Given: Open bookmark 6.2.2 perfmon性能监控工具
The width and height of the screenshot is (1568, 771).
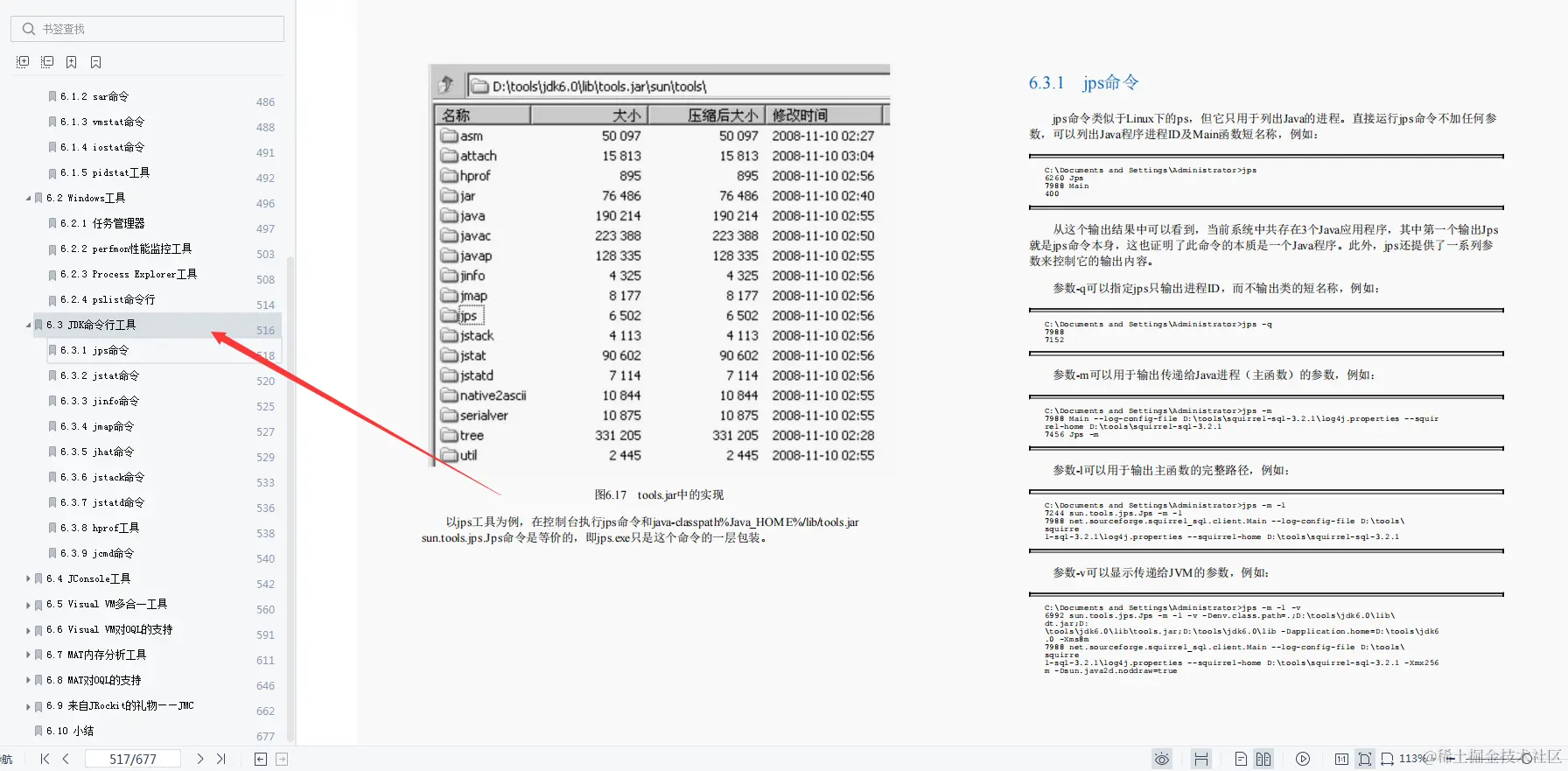Looking at the screenshot, I should [x=126, y=249].
